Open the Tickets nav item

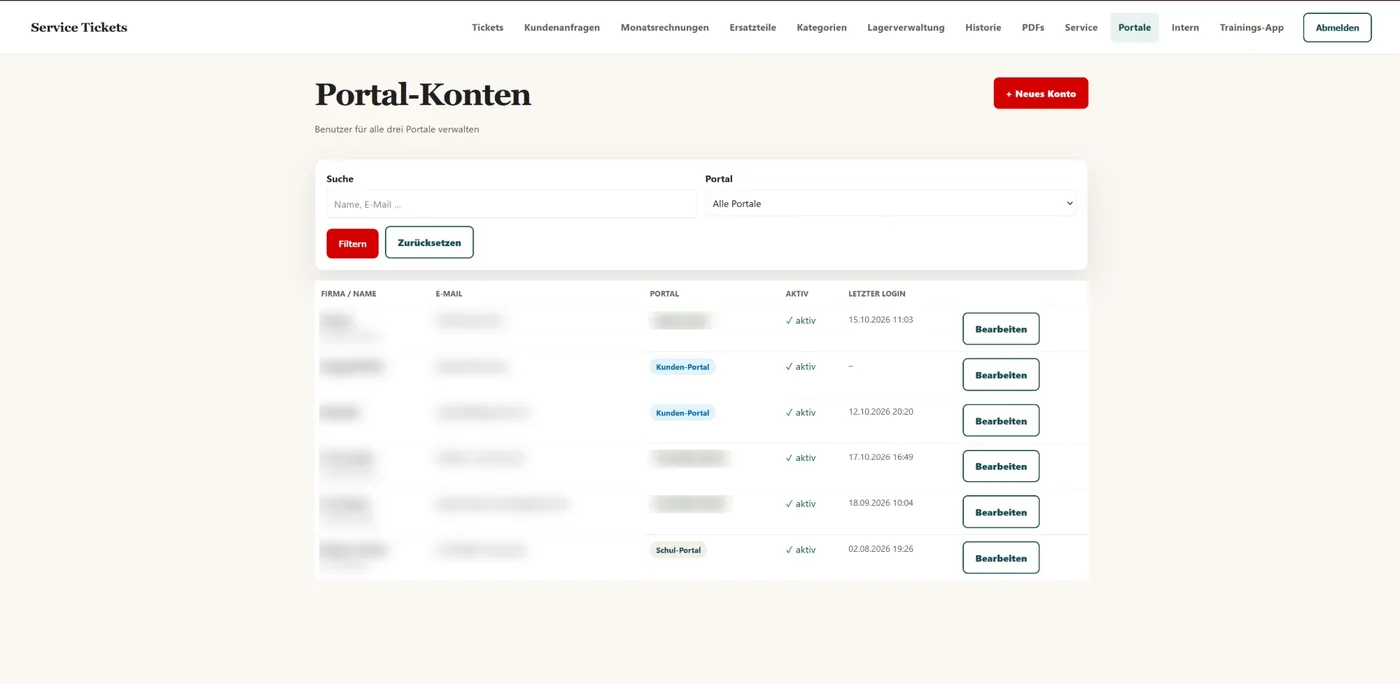487,28
